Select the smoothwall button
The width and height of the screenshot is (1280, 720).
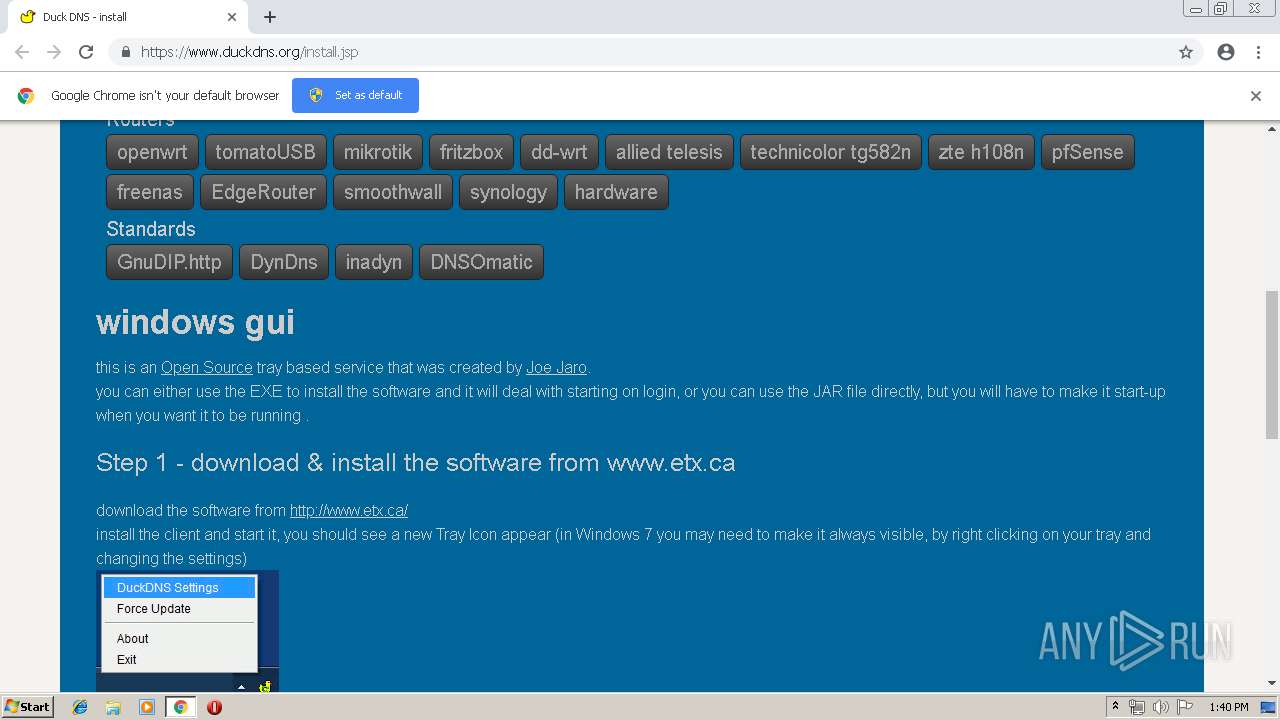coord(392,192)
